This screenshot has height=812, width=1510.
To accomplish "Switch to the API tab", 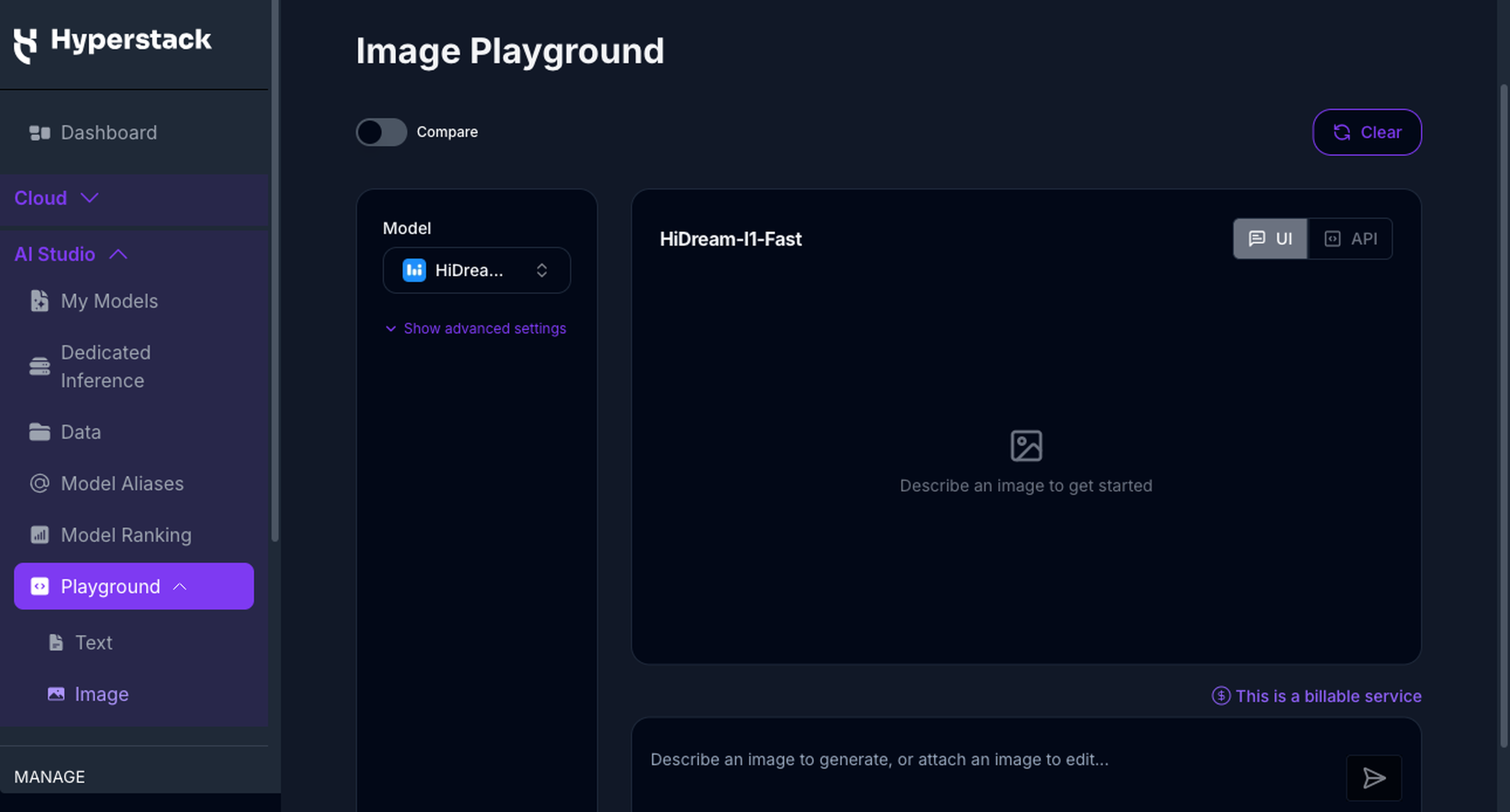I will (1350, 238).
